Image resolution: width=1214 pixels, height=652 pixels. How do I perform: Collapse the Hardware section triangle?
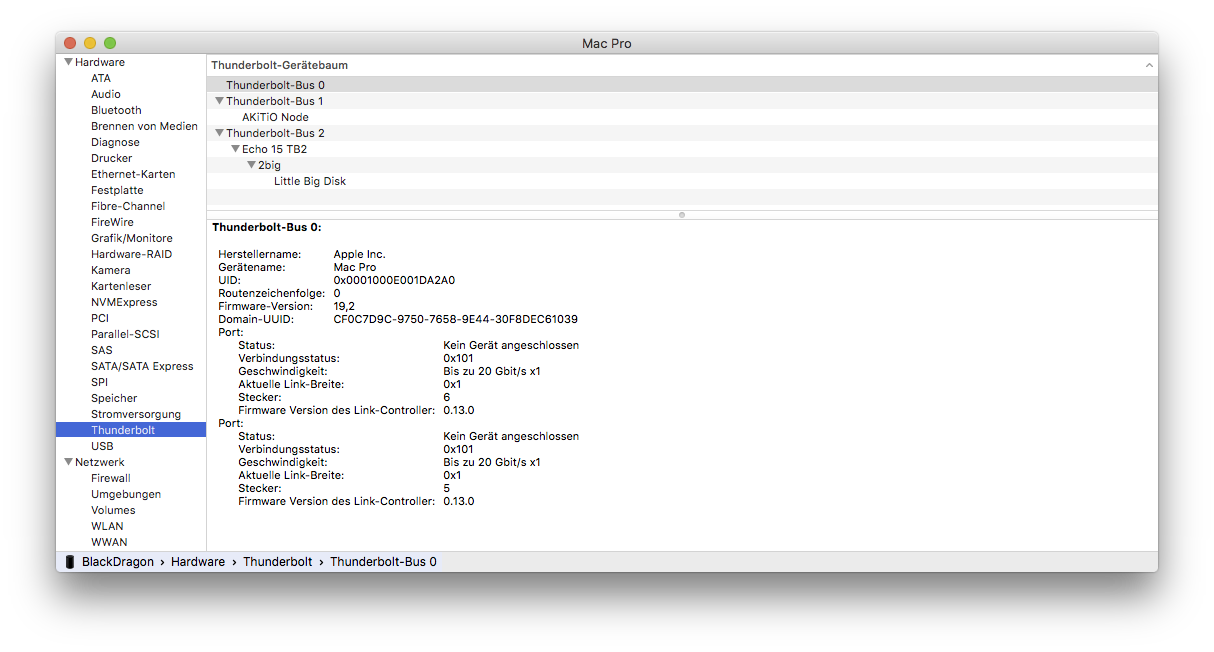coord(69,62)
